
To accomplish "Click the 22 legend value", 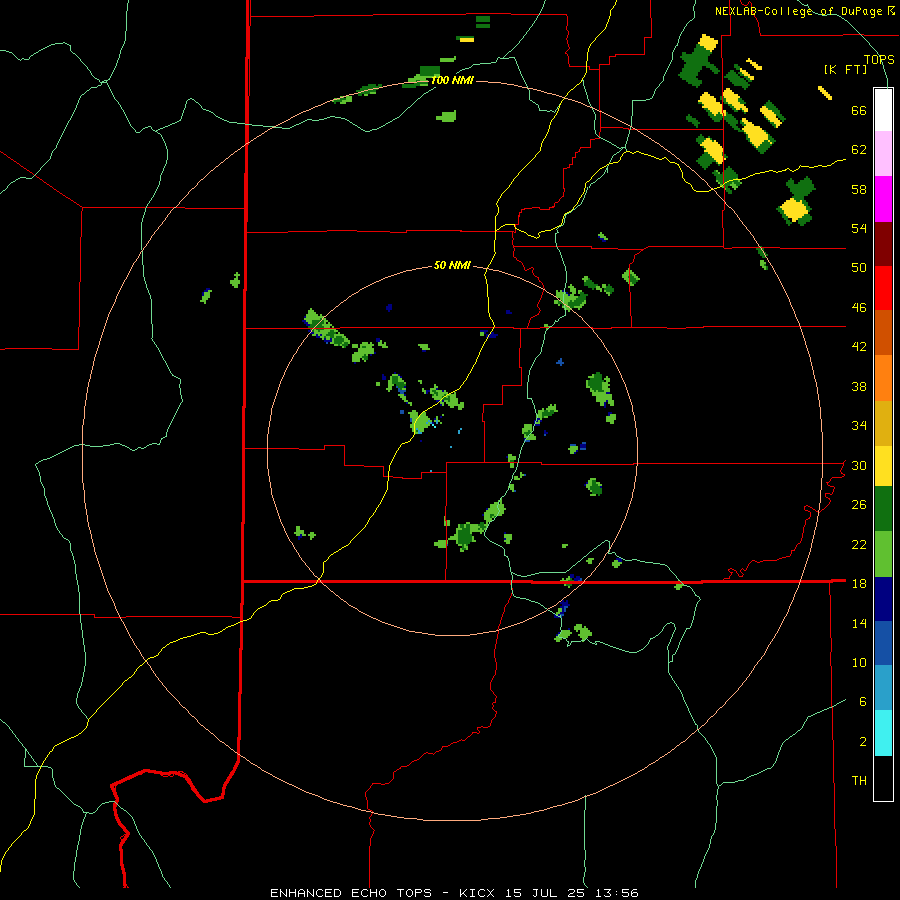I will (x=859, y=544).
